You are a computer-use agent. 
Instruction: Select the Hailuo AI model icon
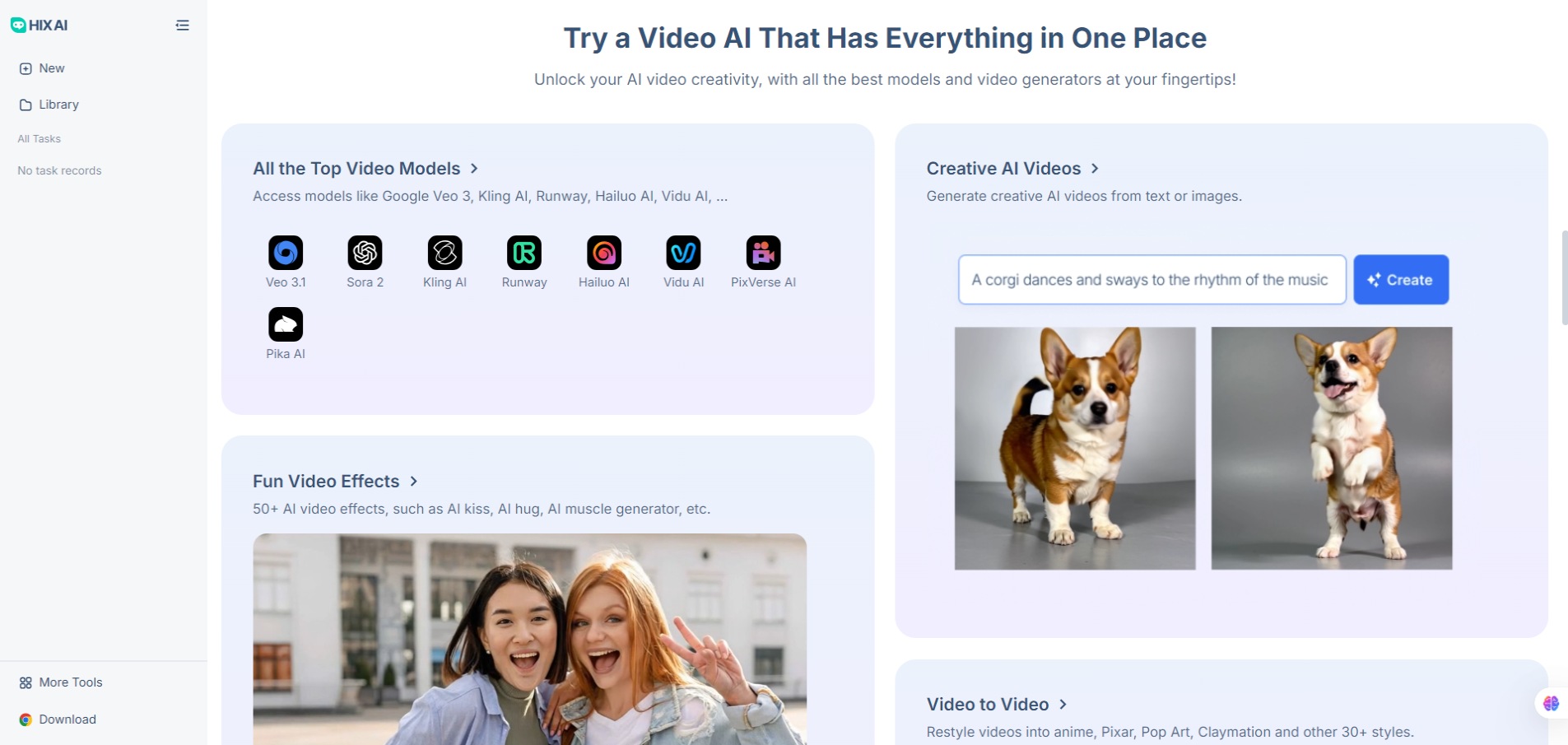[x=604, y=253]
